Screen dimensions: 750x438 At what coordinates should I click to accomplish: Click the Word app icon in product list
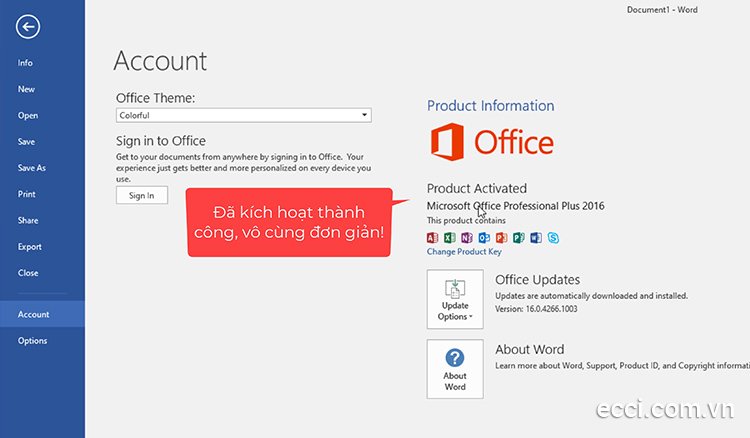(535, 238)
